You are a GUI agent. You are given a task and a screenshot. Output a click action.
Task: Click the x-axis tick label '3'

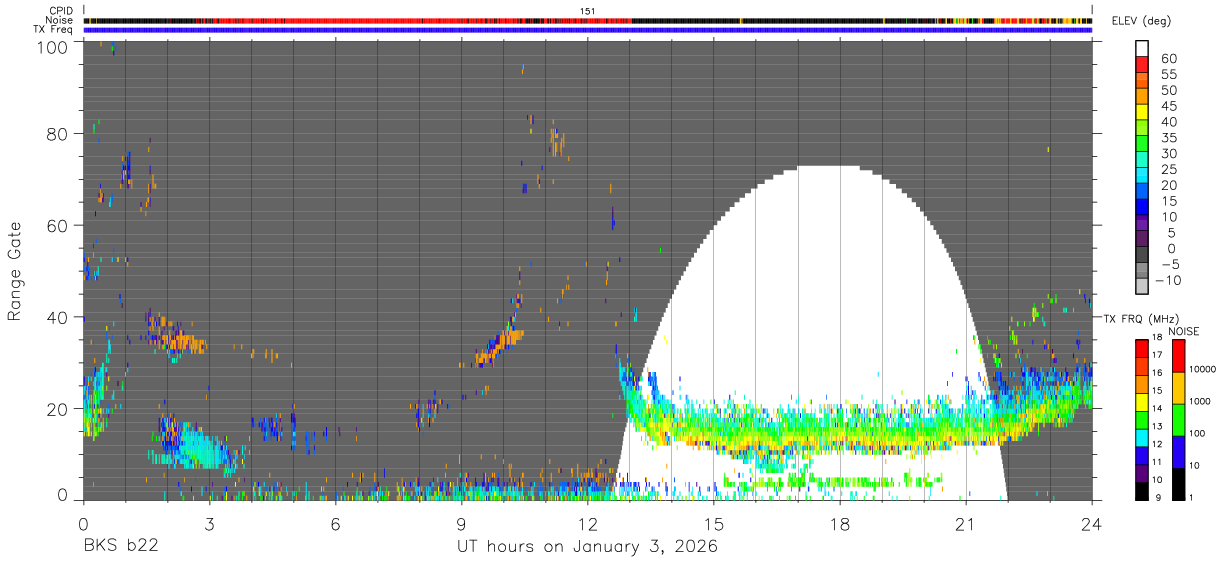[x=209, y=523]
